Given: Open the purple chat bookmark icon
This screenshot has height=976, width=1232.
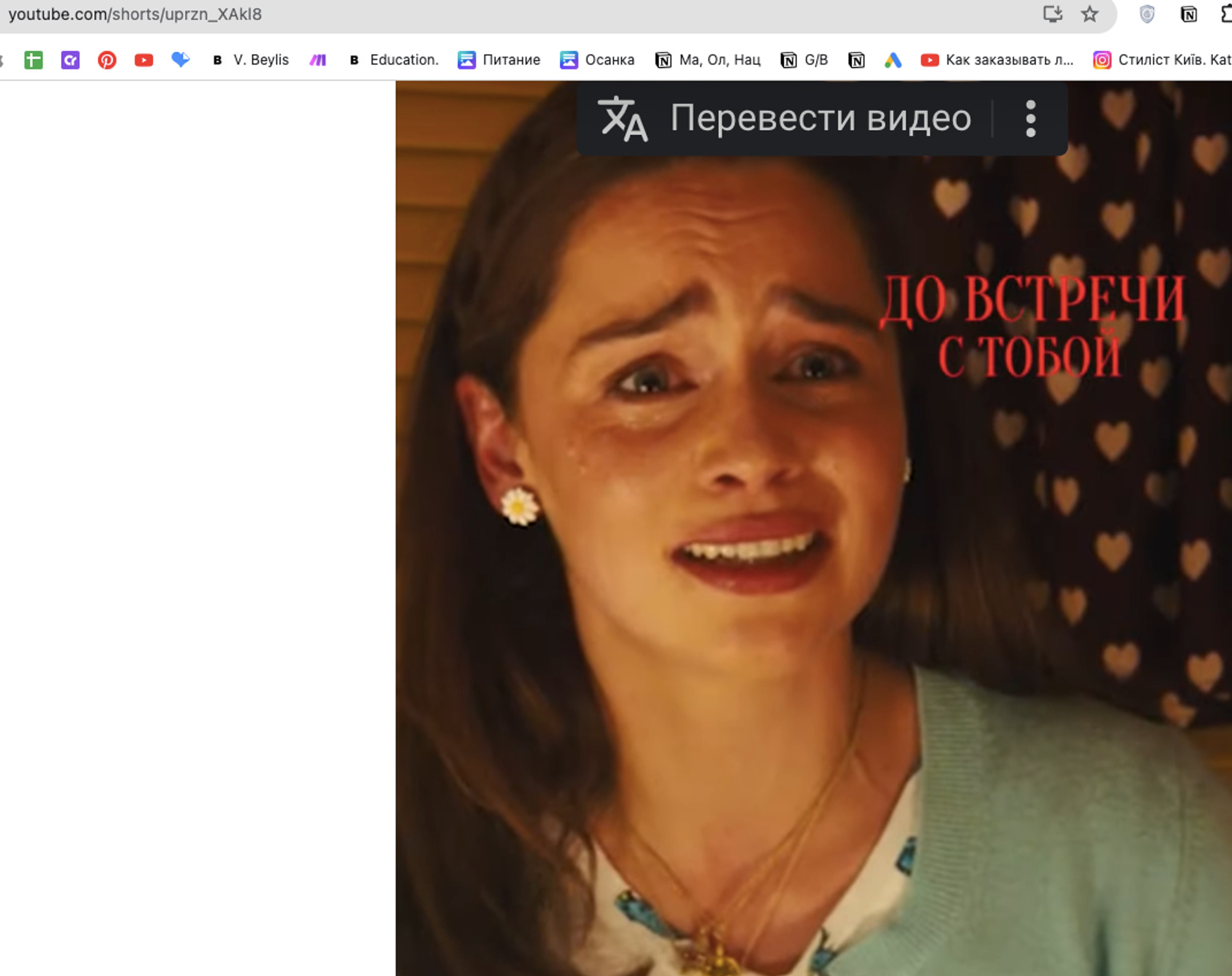Looking at the screenshot, I should [70, 60].
